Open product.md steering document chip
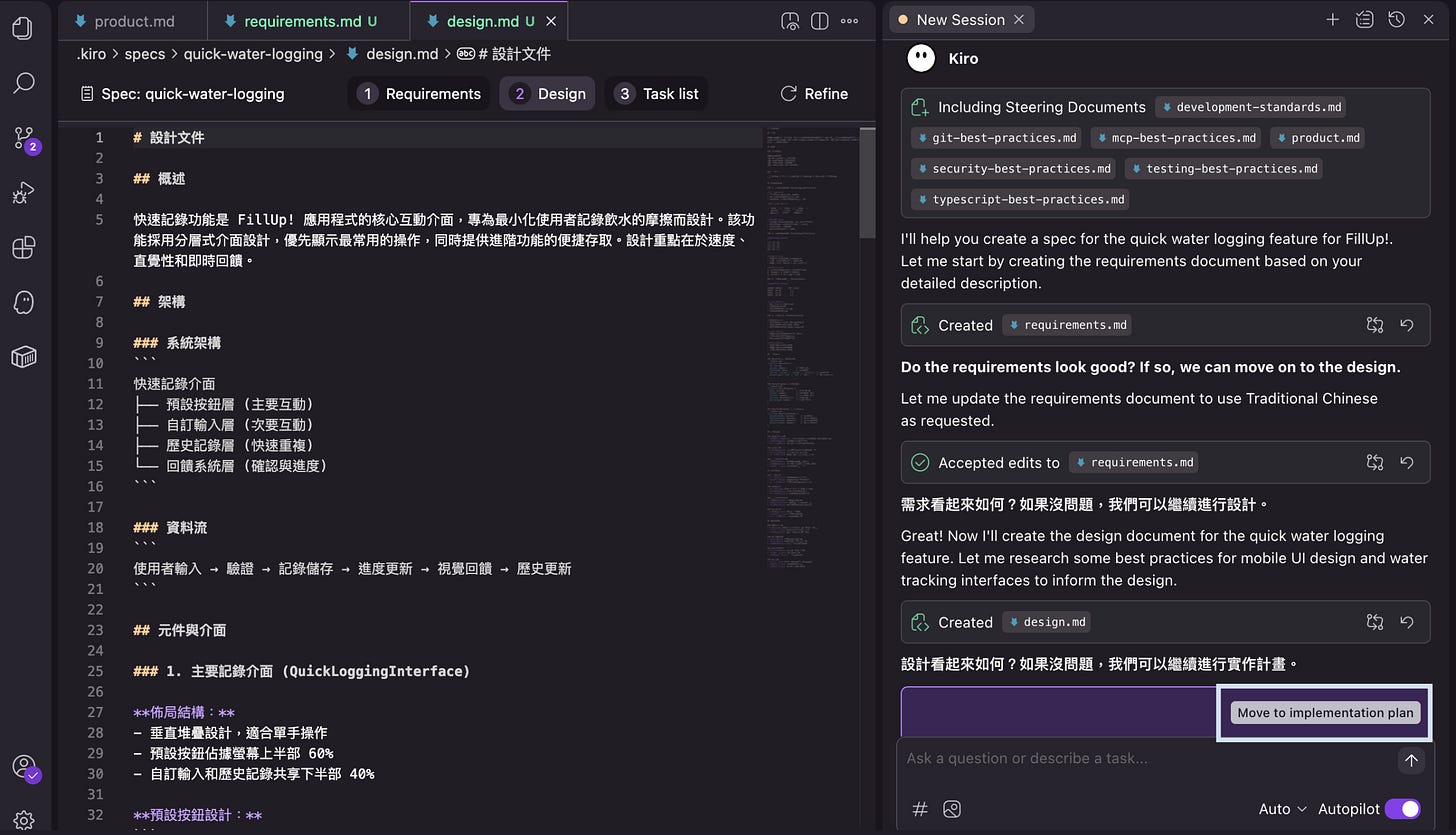Screen dimensions: 1456x835 pyautogui.click(x=1317, y=138)
